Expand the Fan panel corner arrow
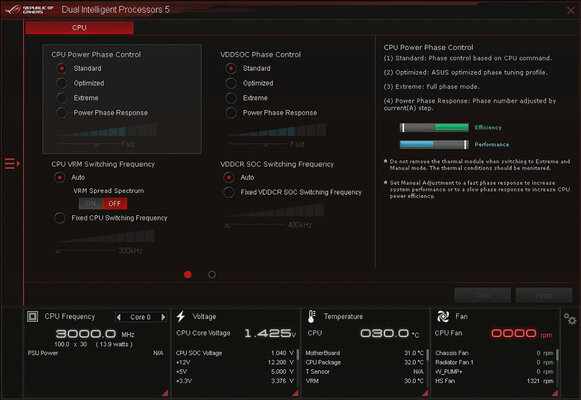Viewport: 581px width, 400px height. [x=555, y=393]
